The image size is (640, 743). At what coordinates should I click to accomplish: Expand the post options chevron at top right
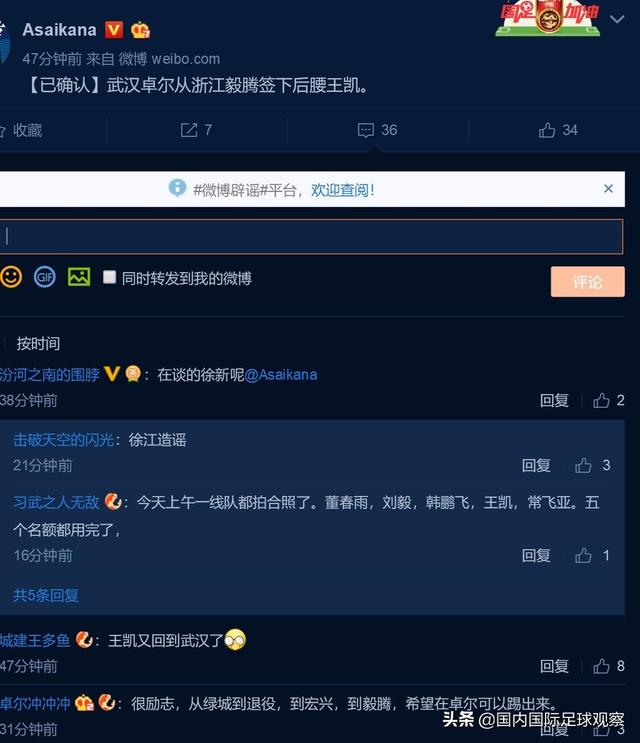point(617,19)
